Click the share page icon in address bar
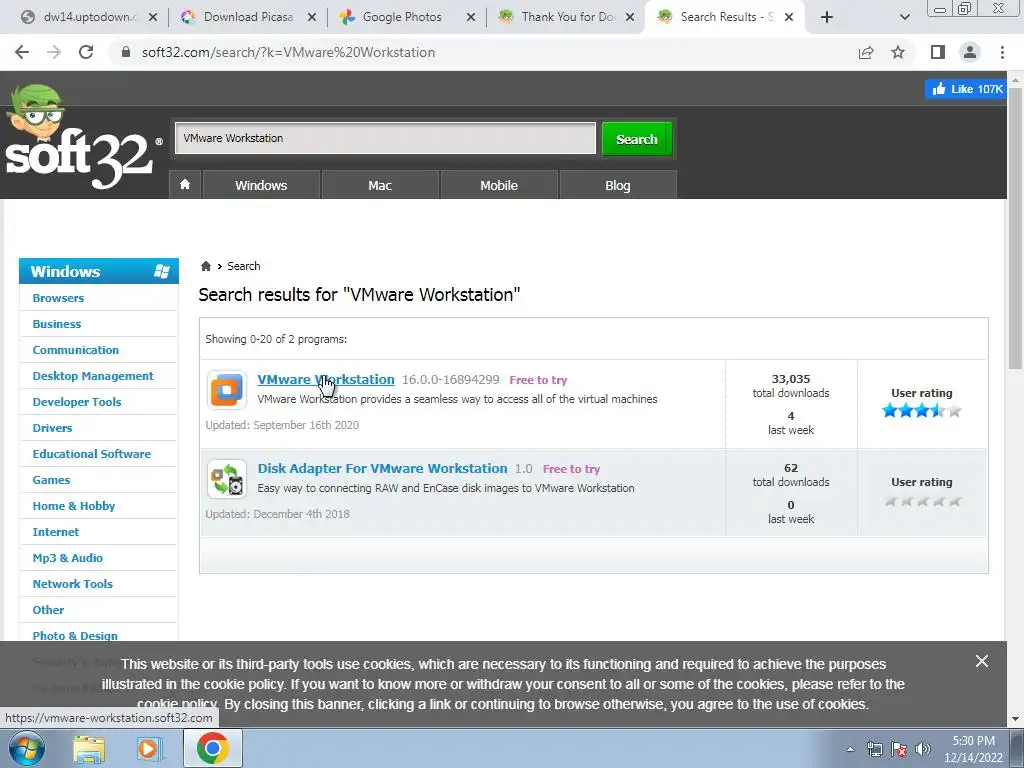Image resolution: width=1024 pixels, height=768 pixels. (866, 52)
